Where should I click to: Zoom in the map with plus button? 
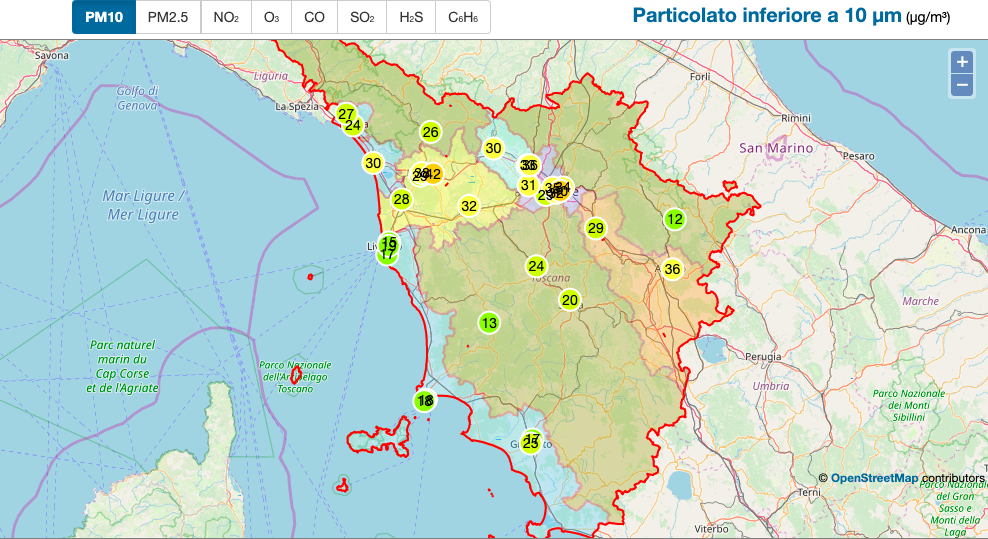coord(962,62)
